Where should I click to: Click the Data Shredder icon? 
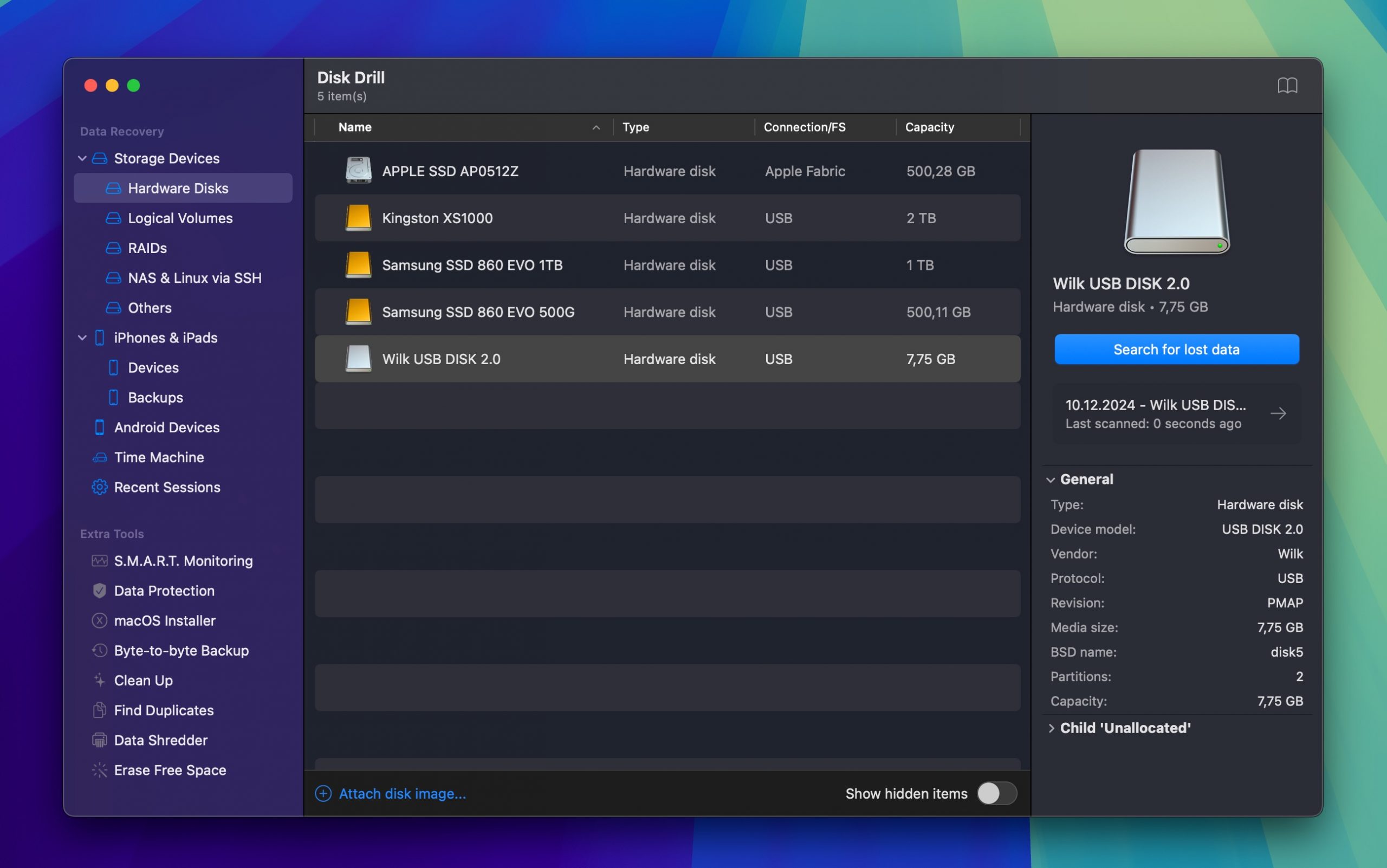tap(99, 740)
